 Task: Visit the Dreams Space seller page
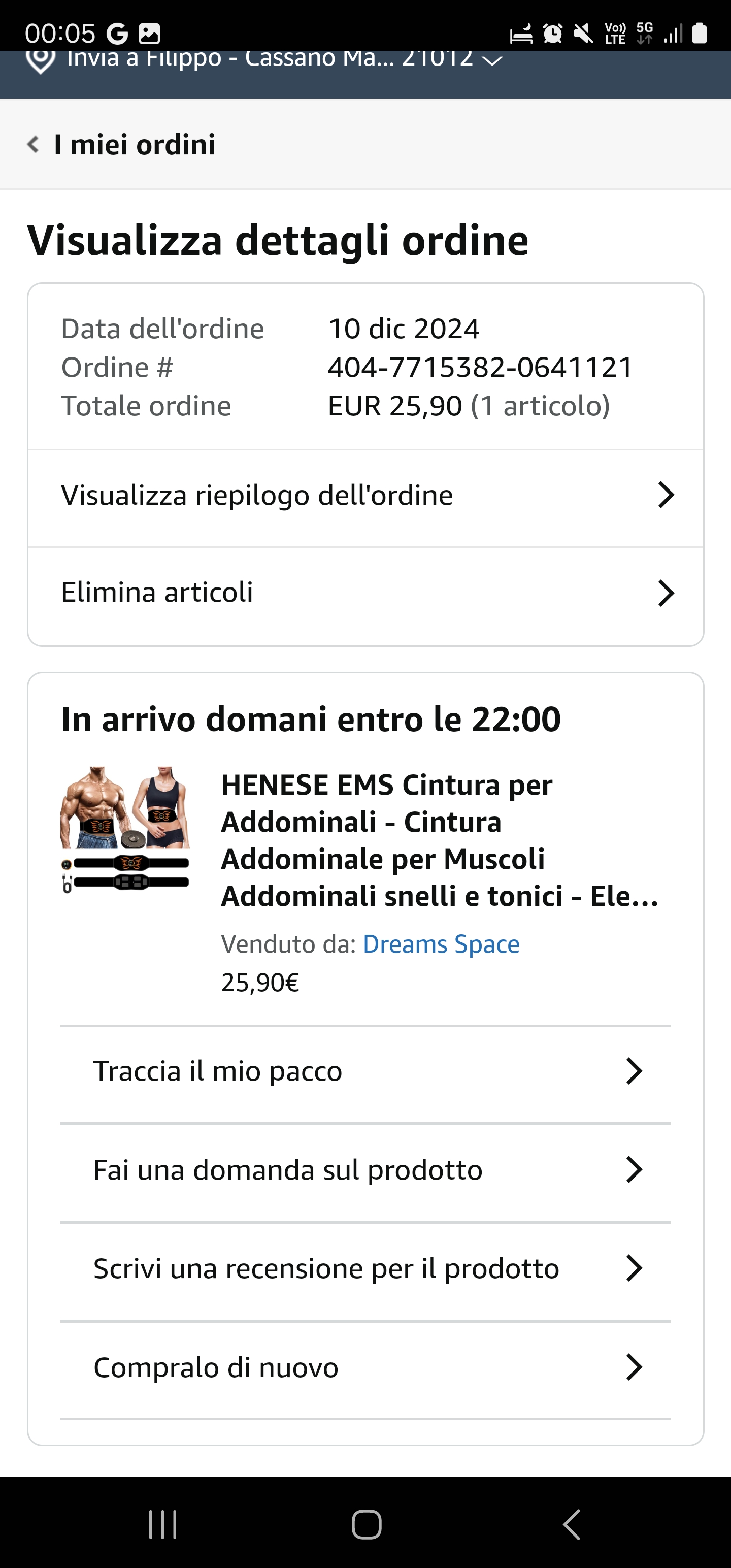click(441, 944)
